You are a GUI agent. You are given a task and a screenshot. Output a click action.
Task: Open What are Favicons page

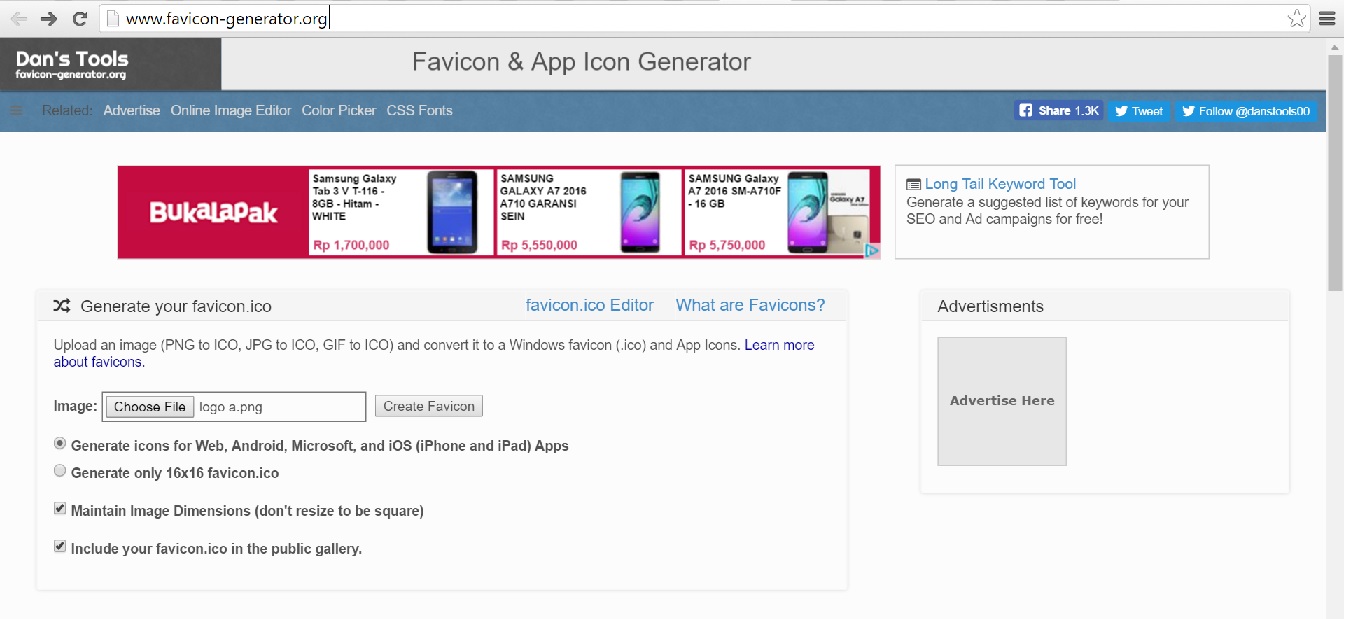tap(751, 305)
